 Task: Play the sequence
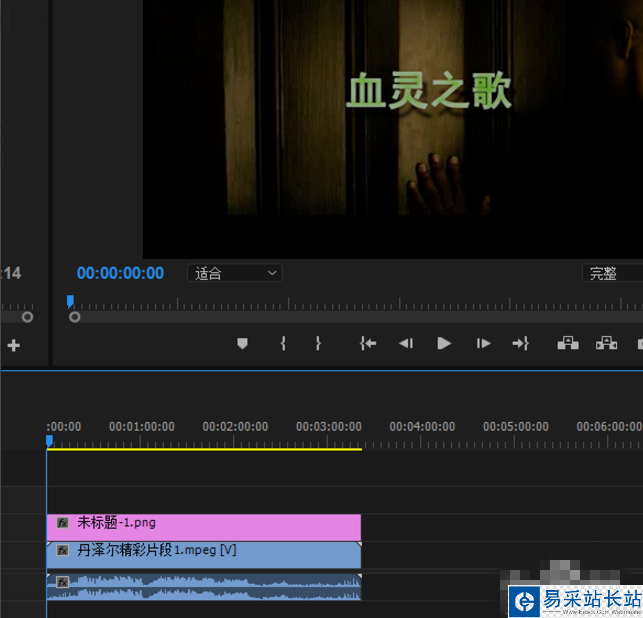click(x=444, y=343)
